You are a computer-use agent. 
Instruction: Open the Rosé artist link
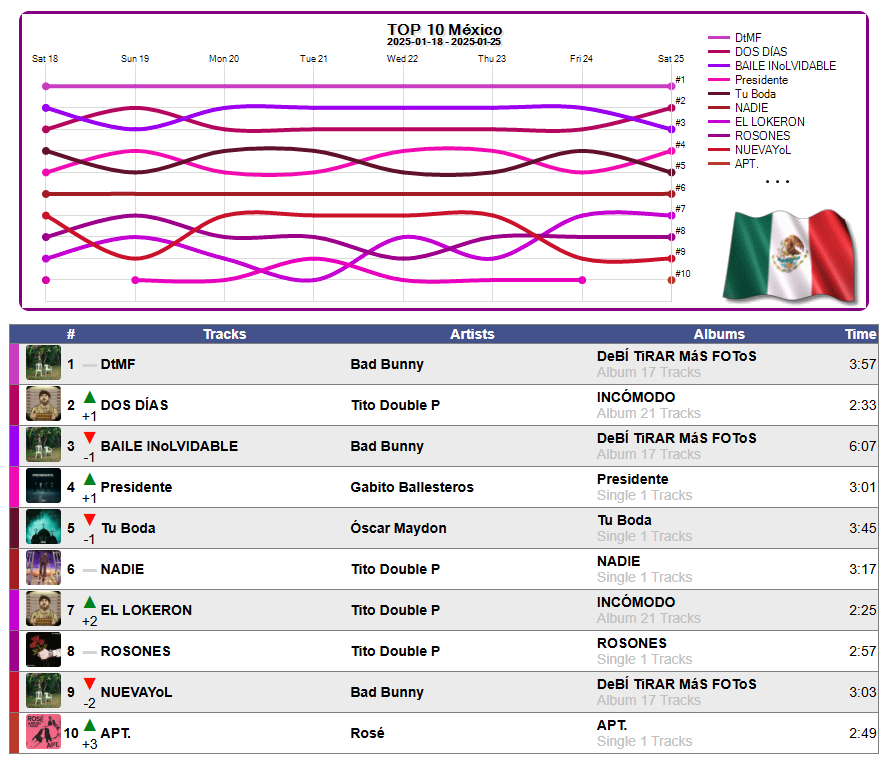click(x=367, y=733)
